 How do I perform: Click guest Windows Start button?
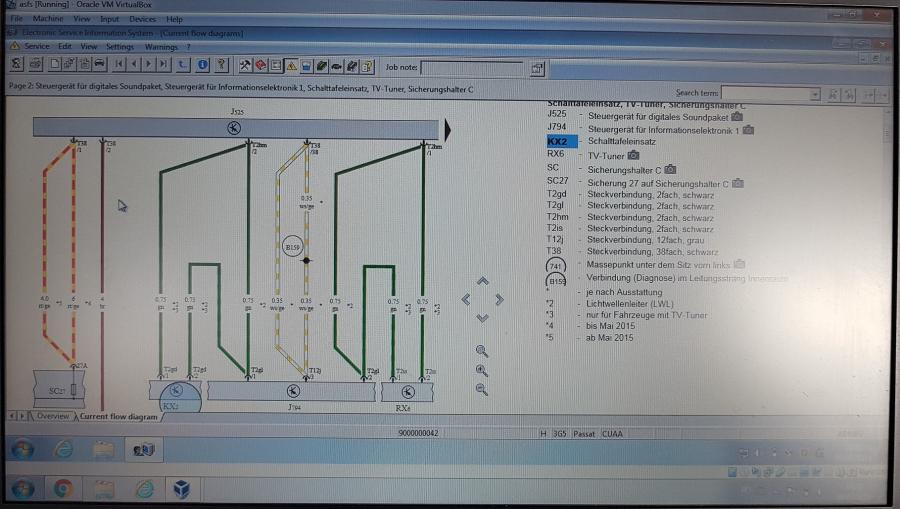click(23, 449)
